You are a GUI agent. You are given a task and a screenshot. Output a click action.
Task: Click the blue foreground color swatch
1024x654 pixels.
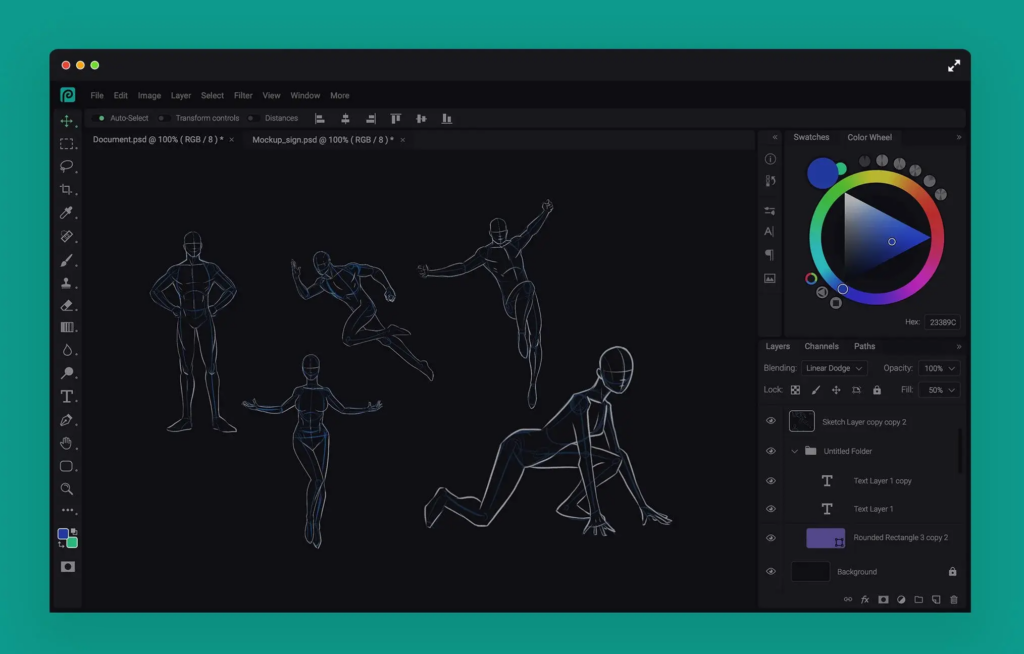(63, 534)
